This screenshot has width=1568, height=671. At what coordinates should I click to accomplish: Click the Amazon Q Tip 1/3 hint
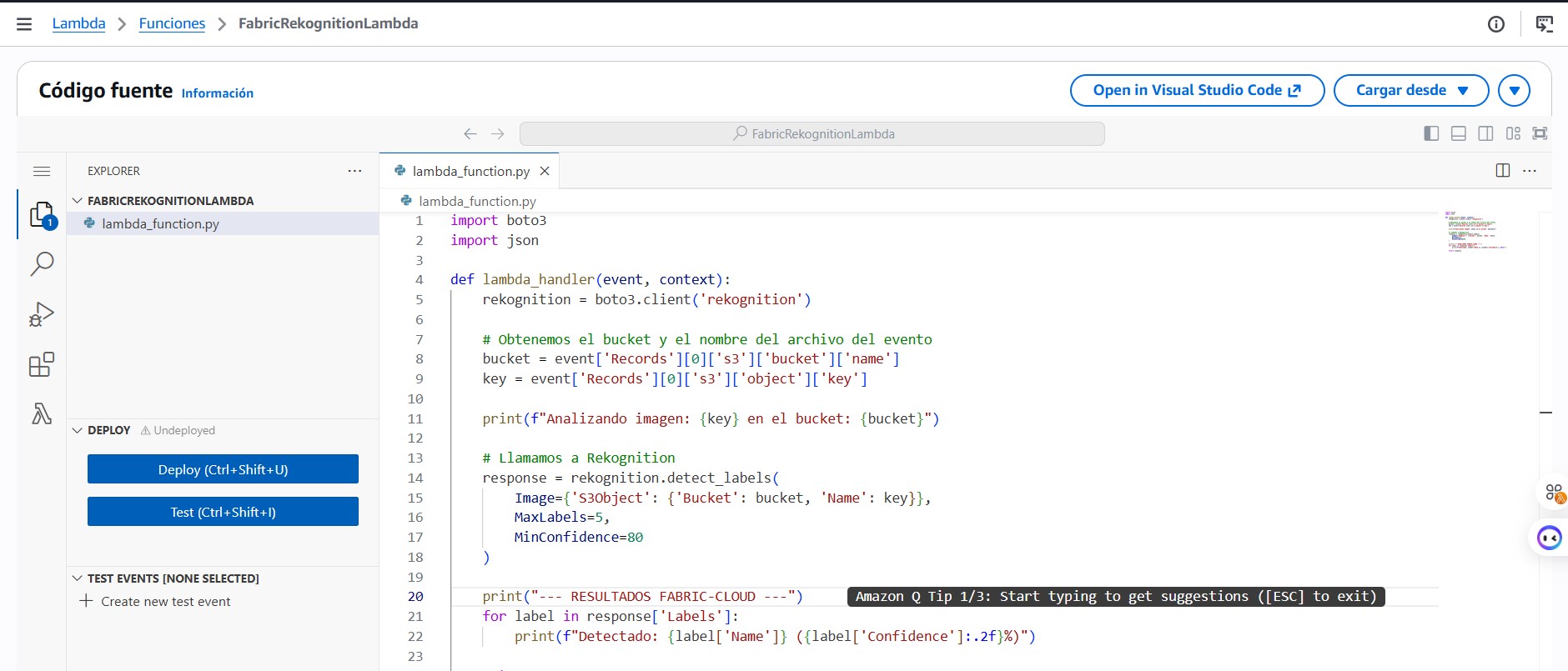coord(1116,597)
